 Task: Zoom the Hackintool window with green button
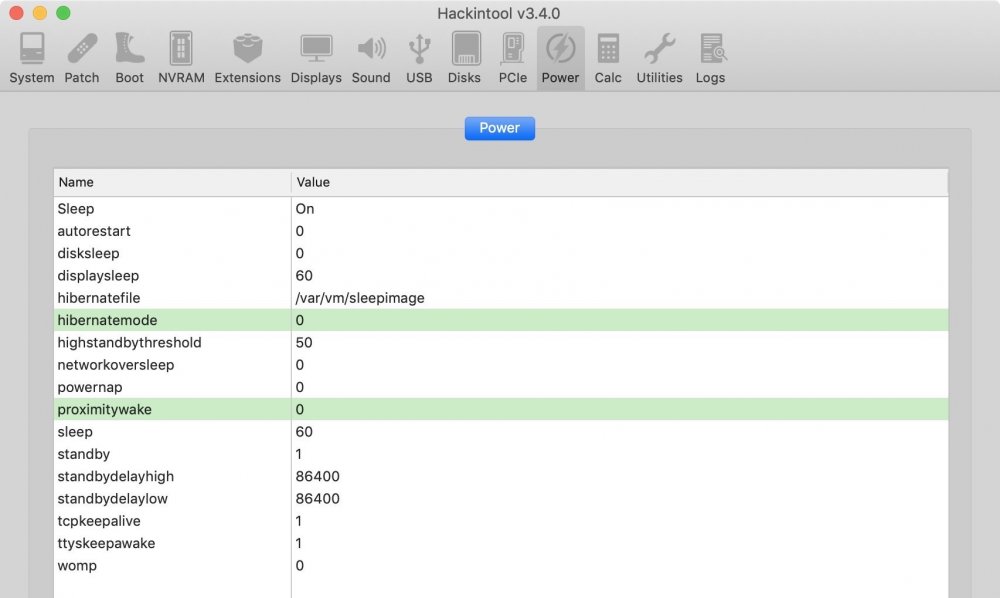click(63, 13)
